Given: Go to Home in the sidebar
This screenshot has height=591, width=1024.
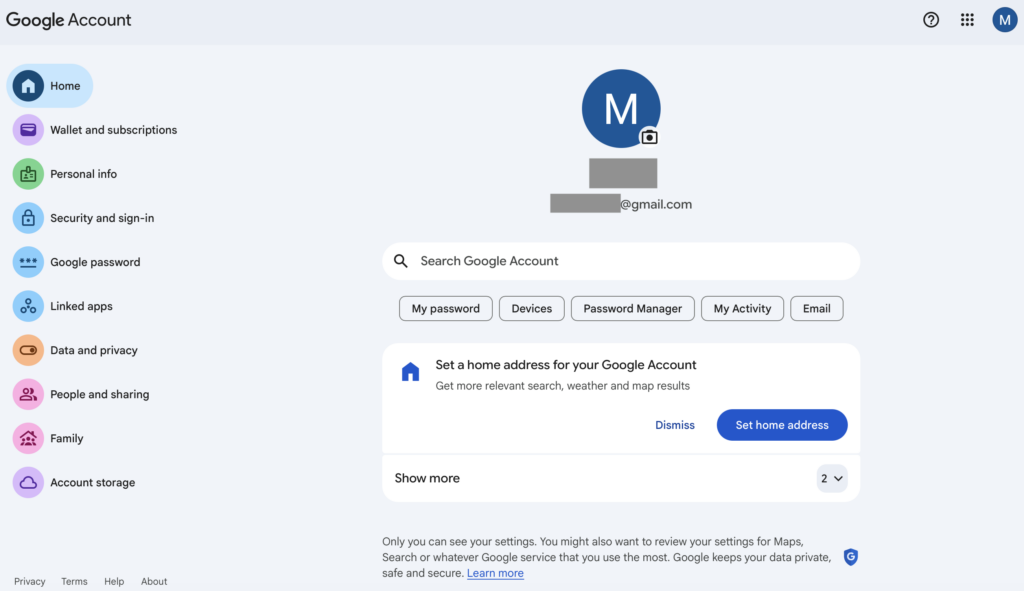Looking at the screenshot, I should [x=50, y=86].
